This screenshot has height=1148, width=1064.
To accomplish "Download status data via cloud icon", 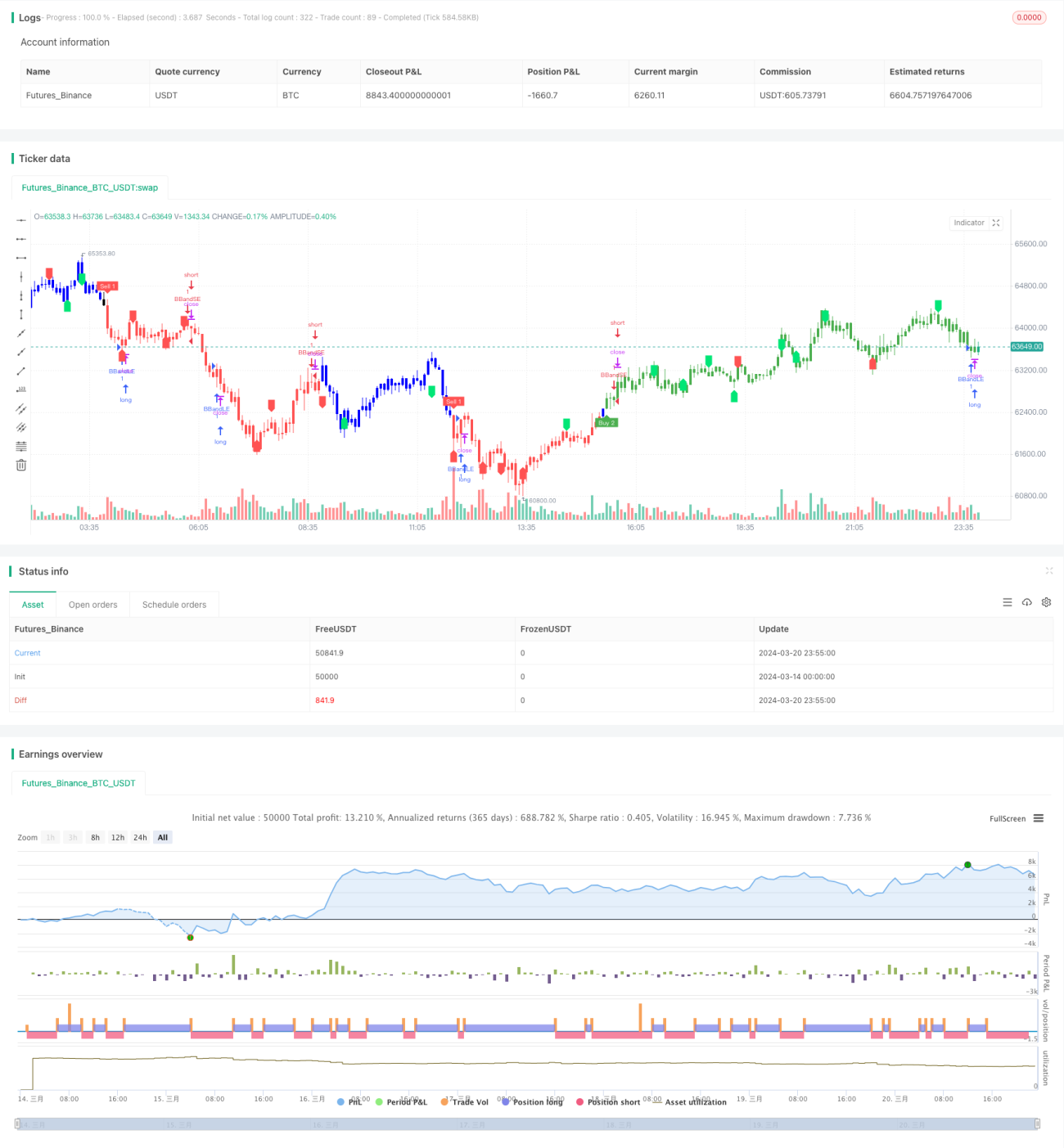I will 1027,602.
